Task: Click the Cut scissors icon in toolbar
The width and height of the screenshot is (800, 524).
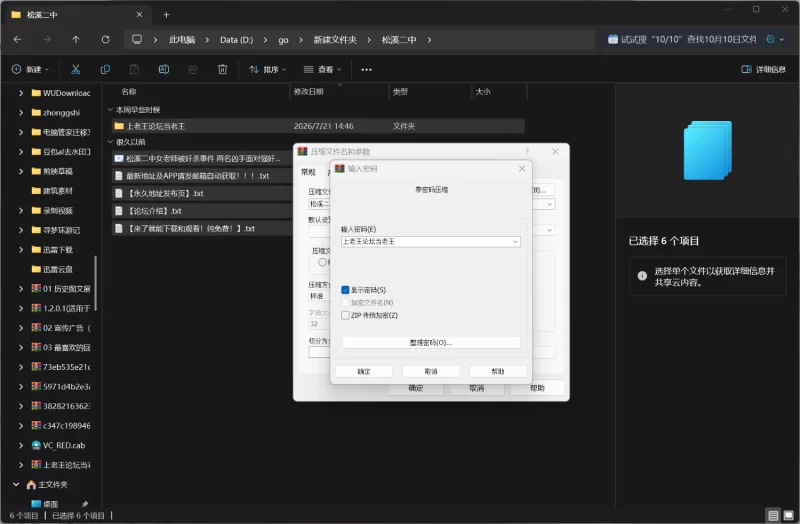Action: [x=76, y=69]
